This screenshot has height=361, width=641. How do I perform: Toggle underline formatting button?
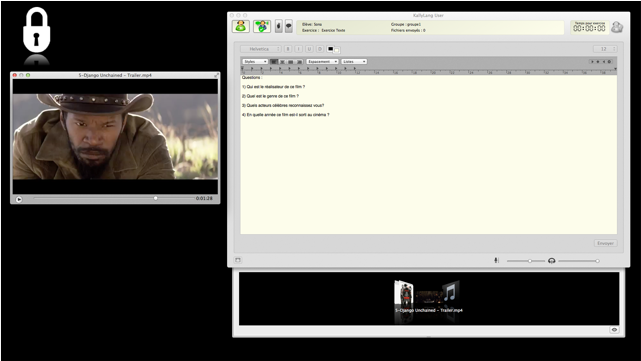click(309, 49)
